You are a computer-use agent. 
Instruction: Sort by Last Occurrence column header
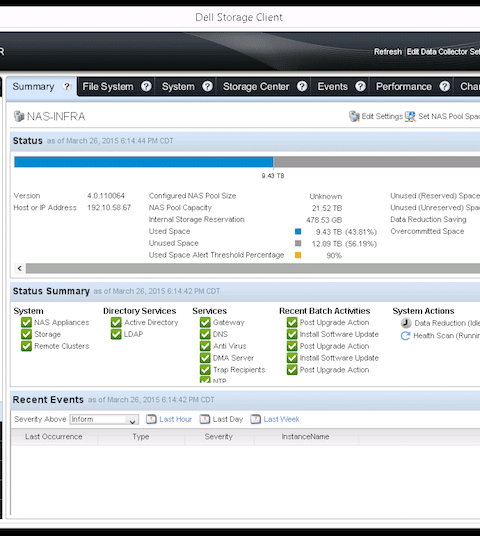[x=54, y=437]
